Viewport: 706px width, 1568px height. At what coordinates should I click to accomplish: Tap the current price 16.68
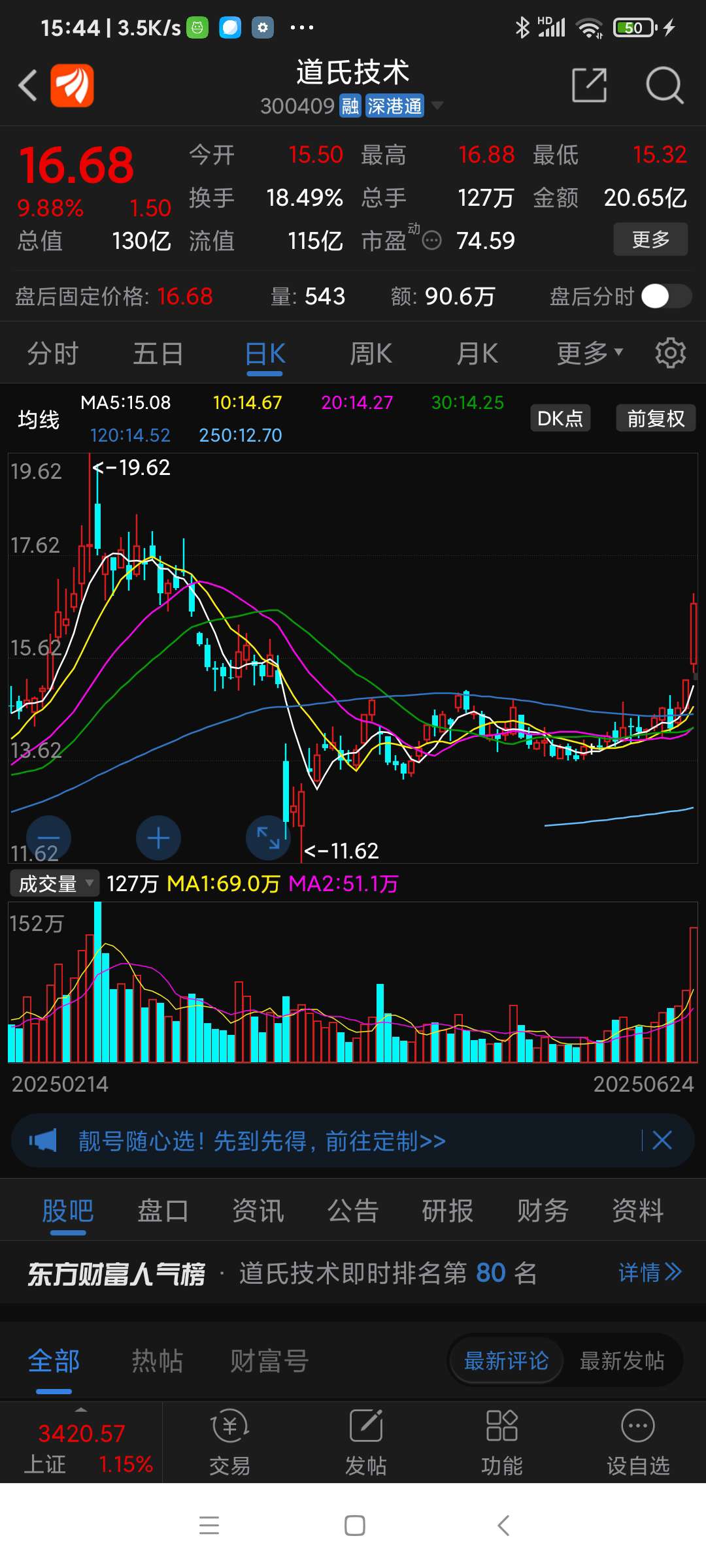[76, 165]
